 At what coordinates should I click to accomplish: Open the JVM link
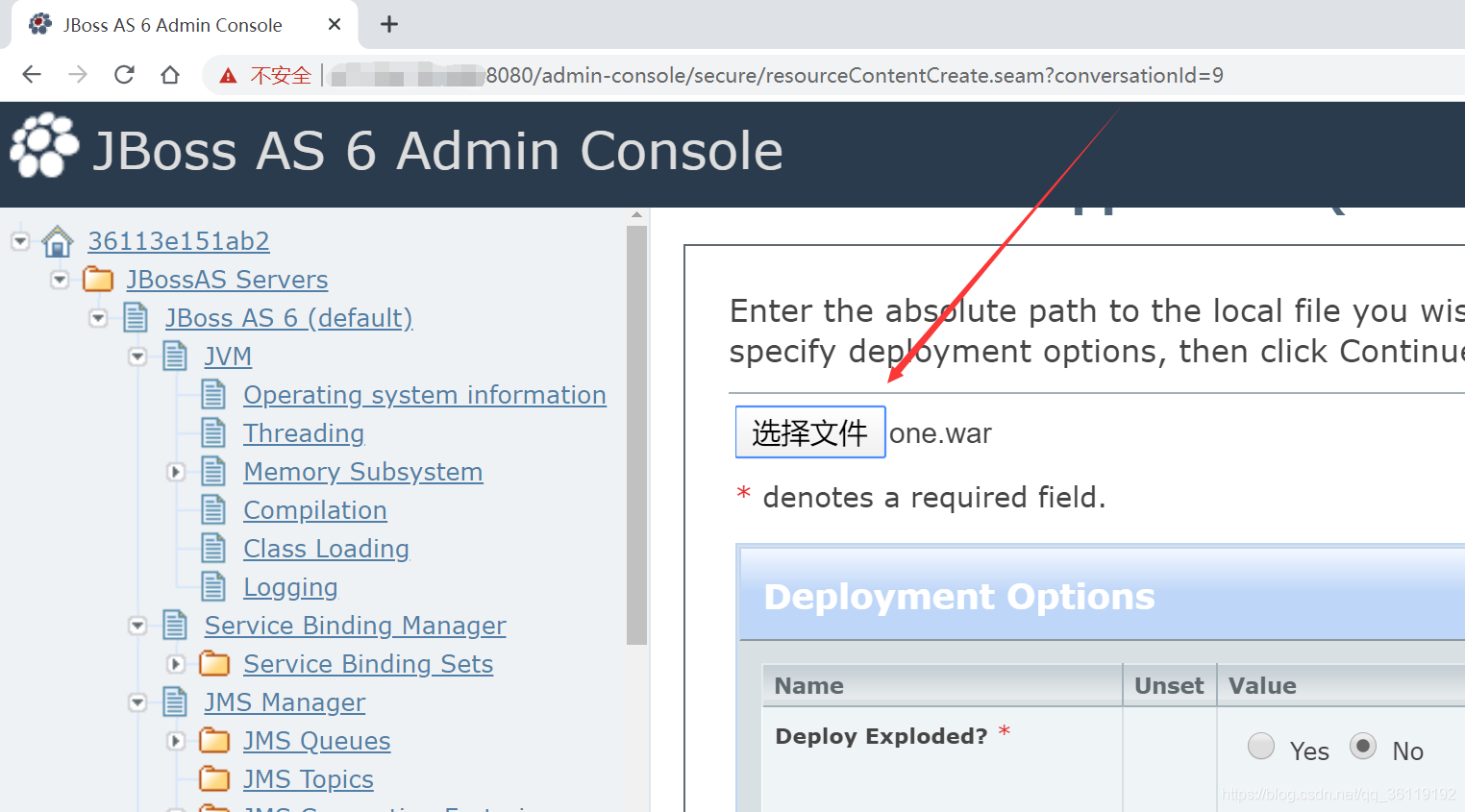click(228, 357)
